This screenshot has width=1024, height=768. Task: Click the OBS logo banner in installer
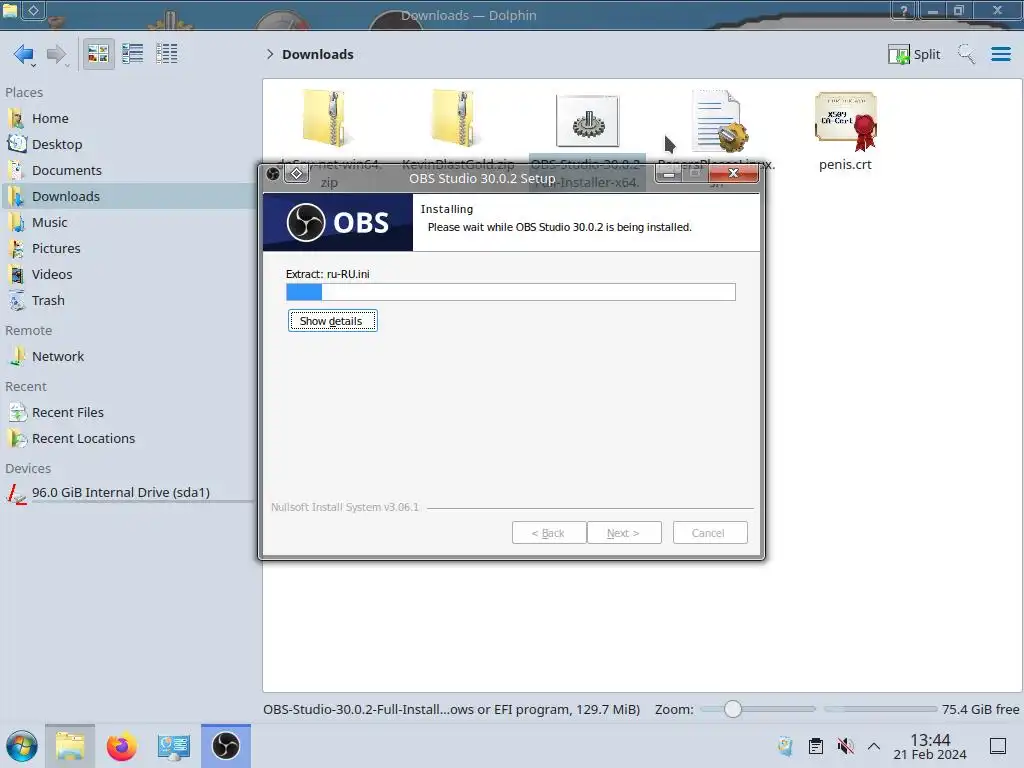[338, 223]
